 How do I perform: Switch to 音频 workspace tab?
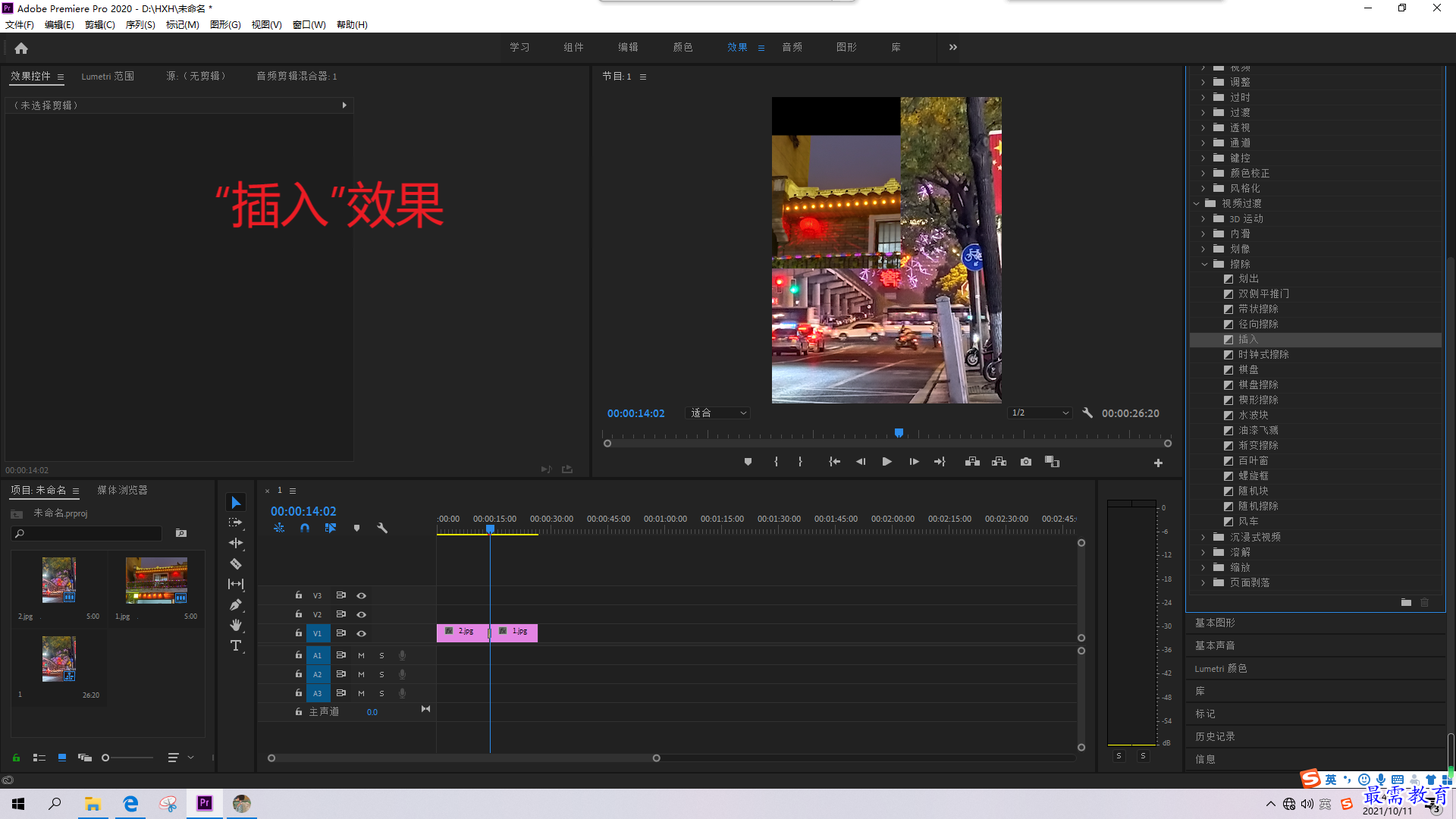[x=792, y=47]
